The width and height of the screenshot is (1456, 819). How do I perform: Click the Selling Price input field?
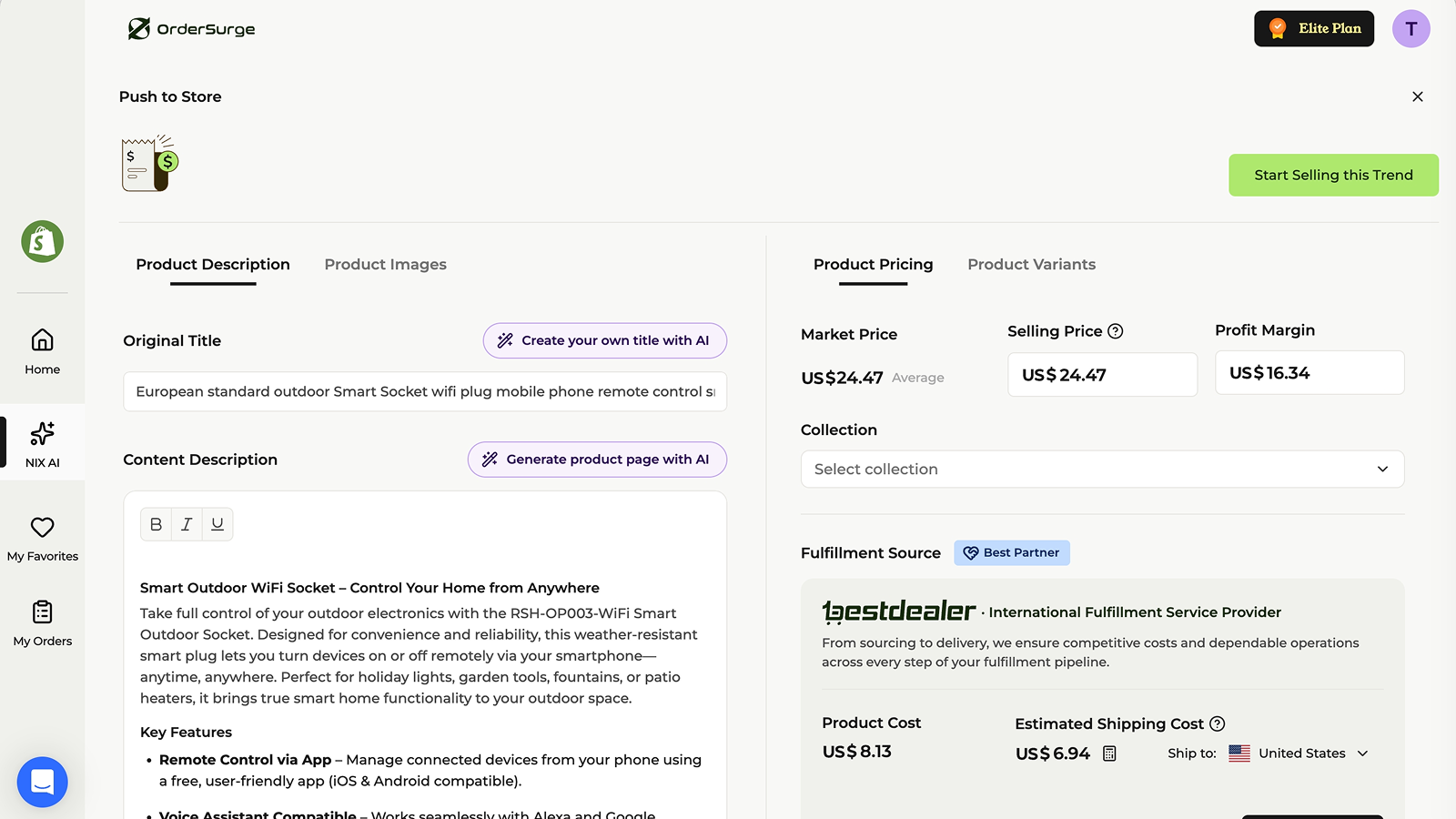pos(1102,375)
